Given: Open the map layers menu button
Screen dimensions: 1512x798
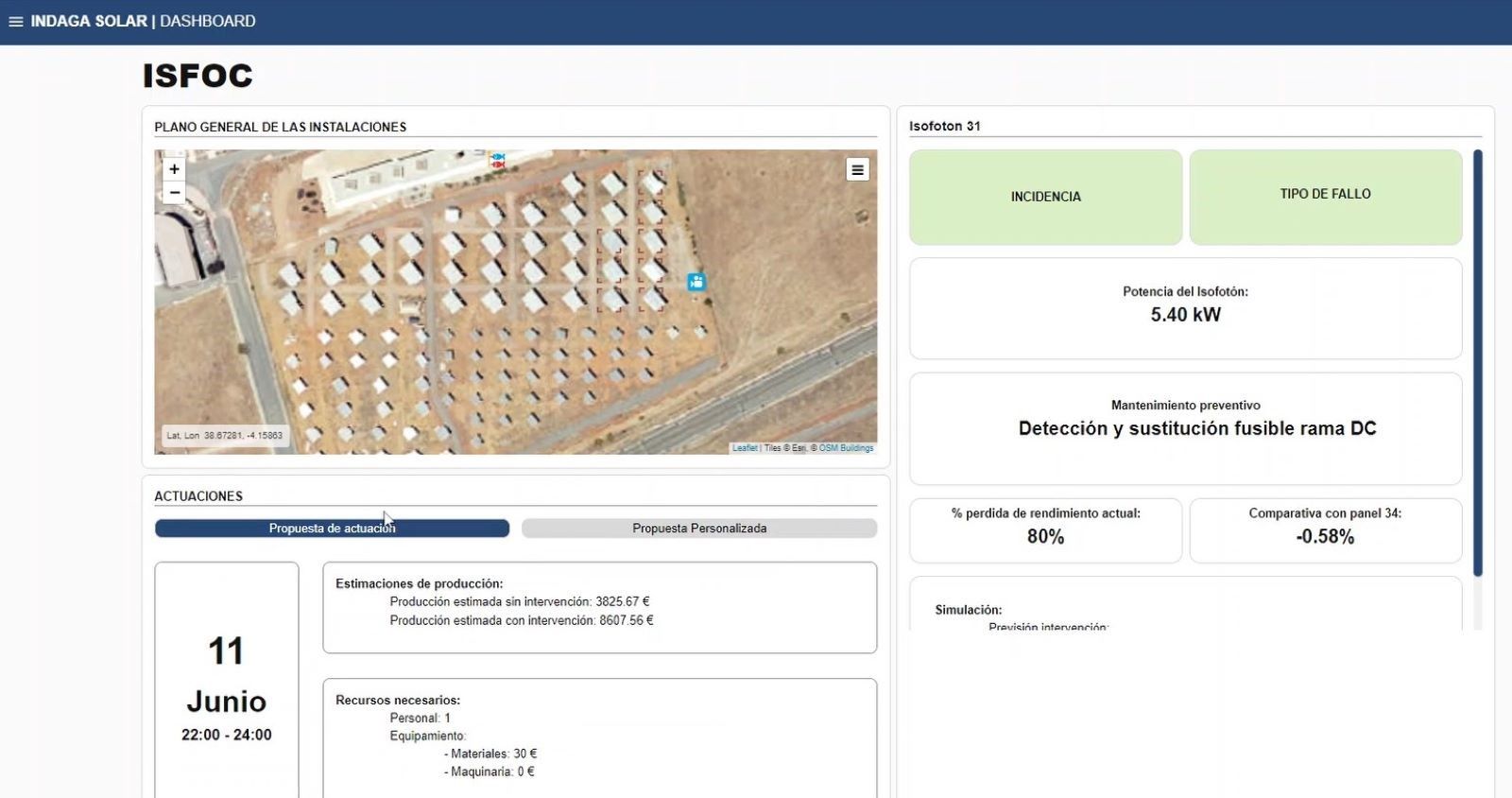Looking at the screenshot, I should point(857,170).
